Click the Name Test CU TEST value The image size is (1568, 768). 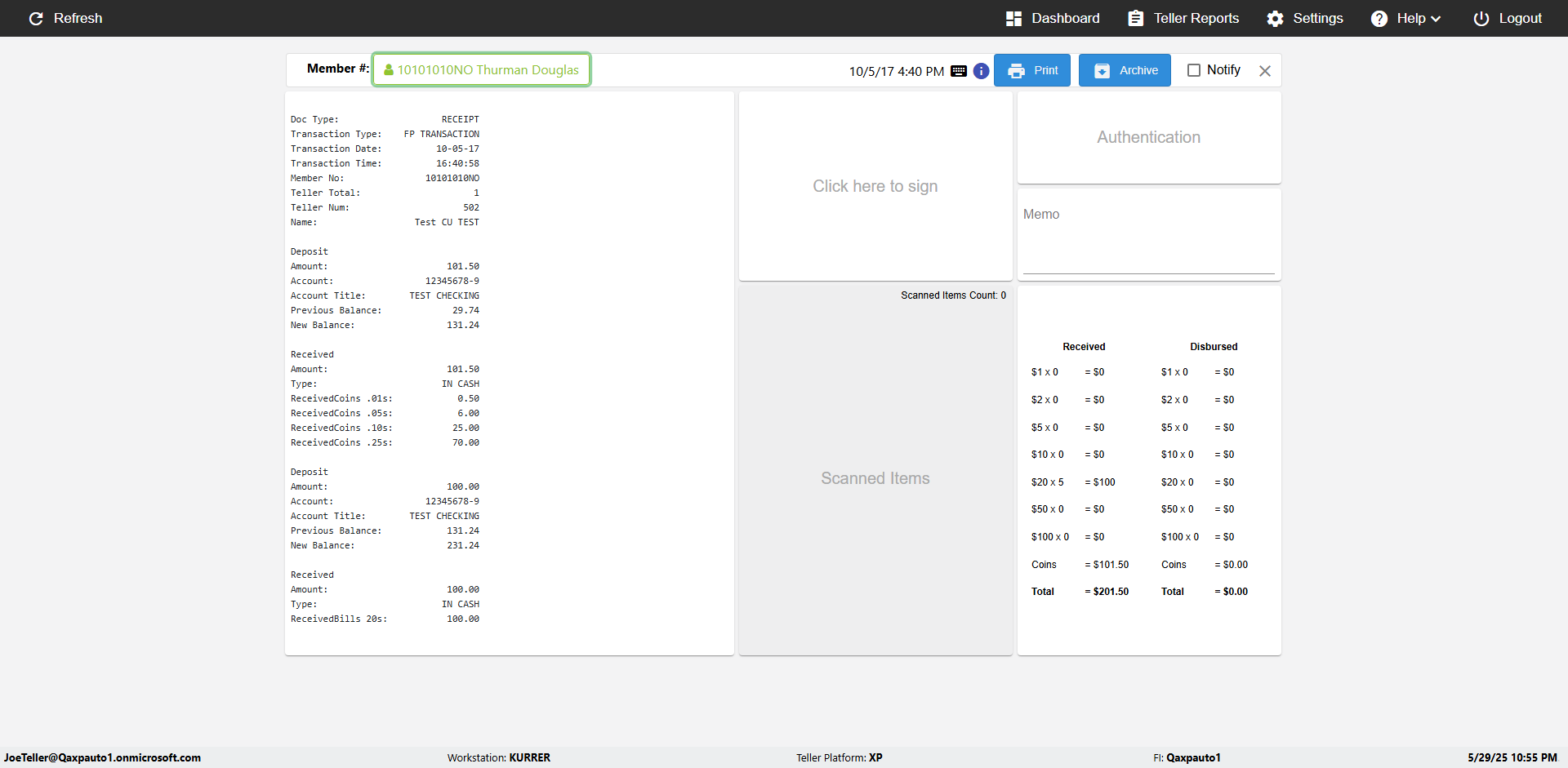[447, 222]
